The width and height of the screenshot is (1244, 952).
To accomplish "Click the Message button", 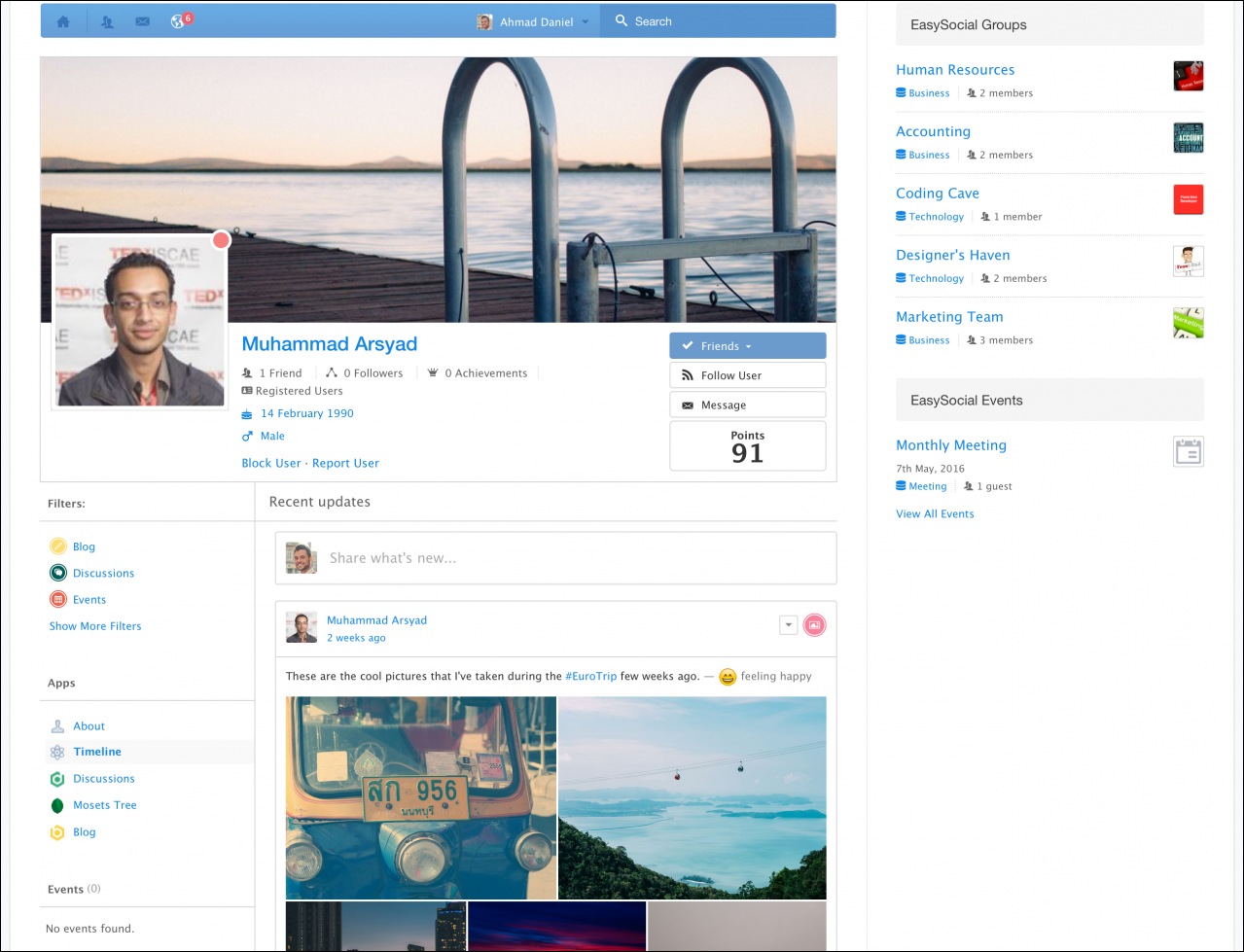I will click(x=747, y=405).
